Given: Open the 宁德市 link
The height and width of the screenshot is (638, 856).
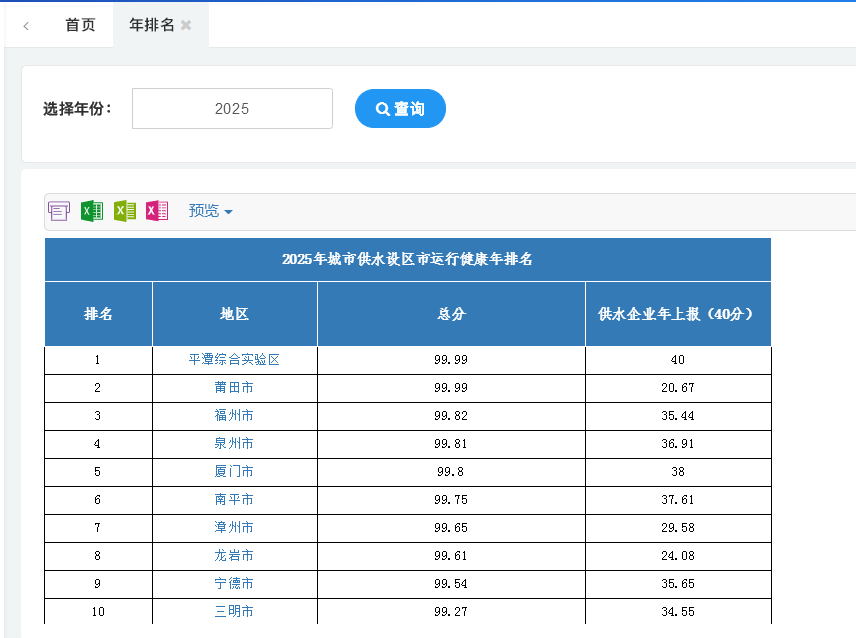Looking at the screenshot, I should click(x=233, y=583).
